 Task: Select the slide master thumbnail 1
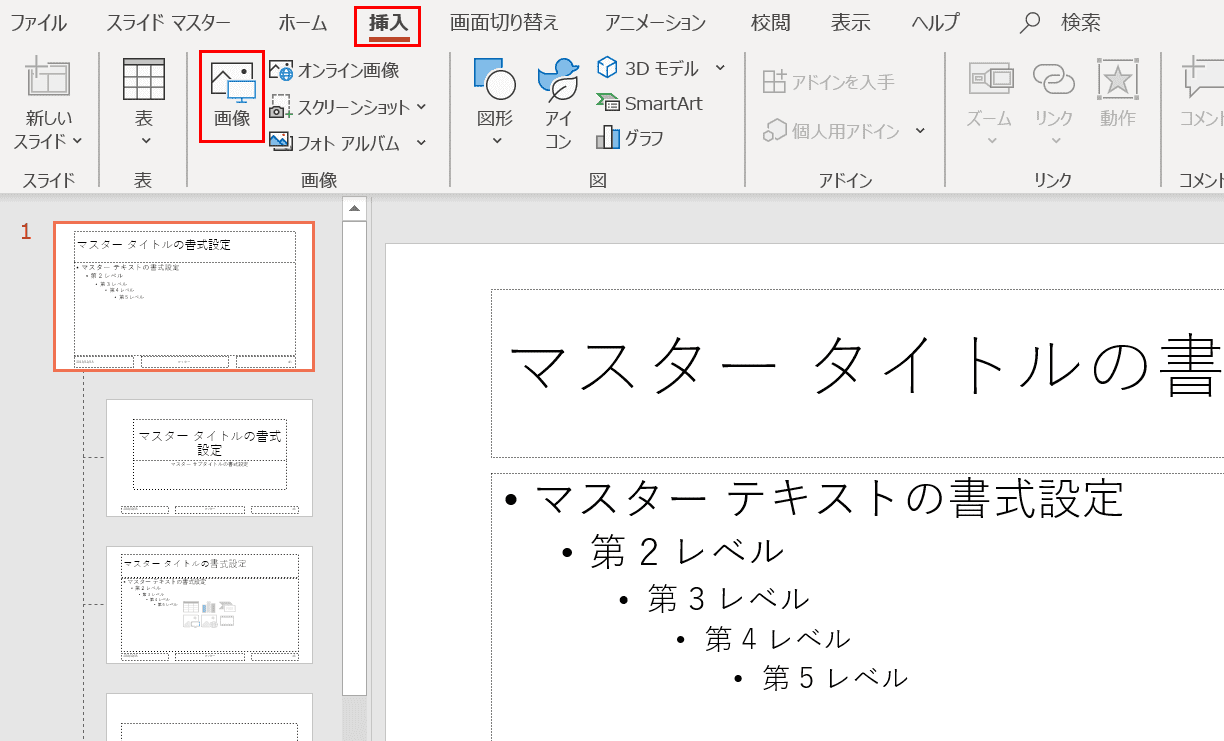click(x=184, y=297)
